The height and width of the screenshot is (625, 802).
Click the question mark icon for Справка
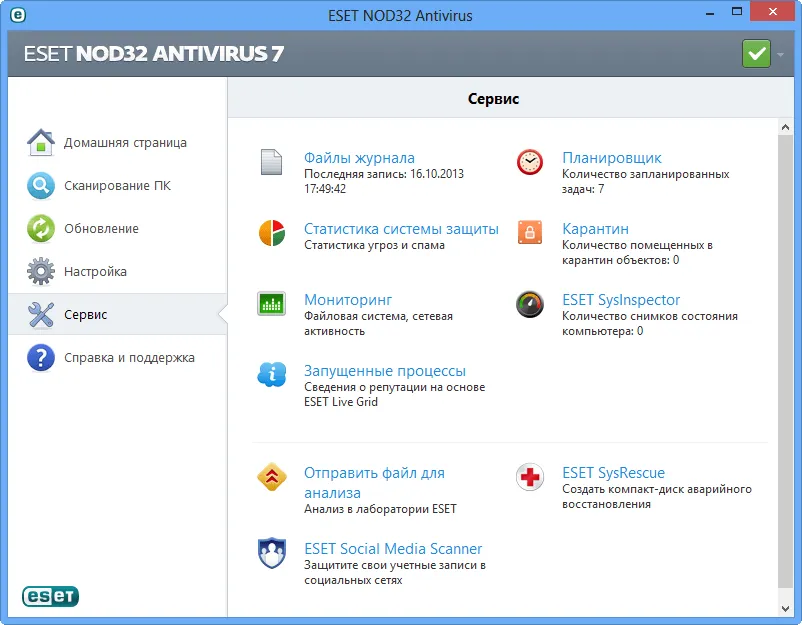pos(41,357)
